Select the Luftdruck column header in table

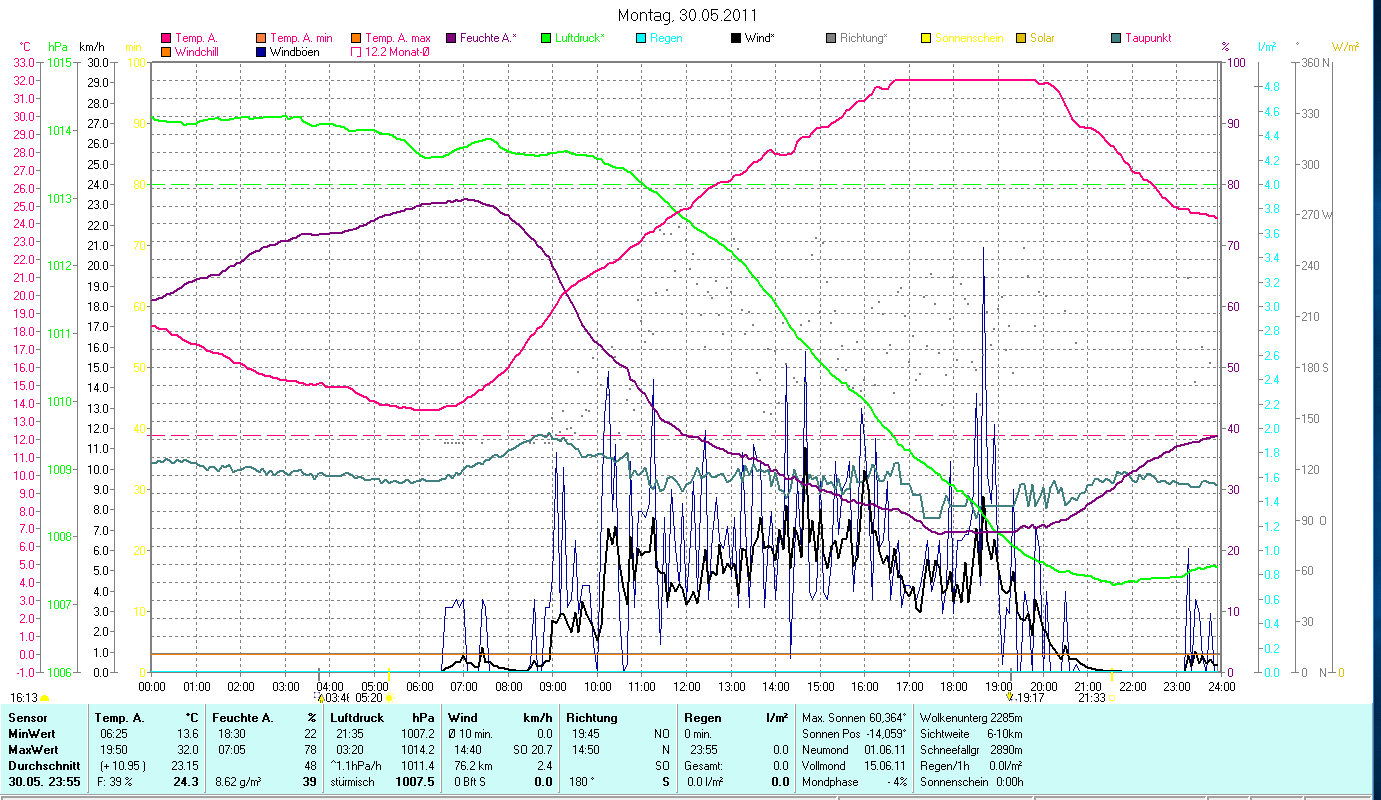[357, 717]
